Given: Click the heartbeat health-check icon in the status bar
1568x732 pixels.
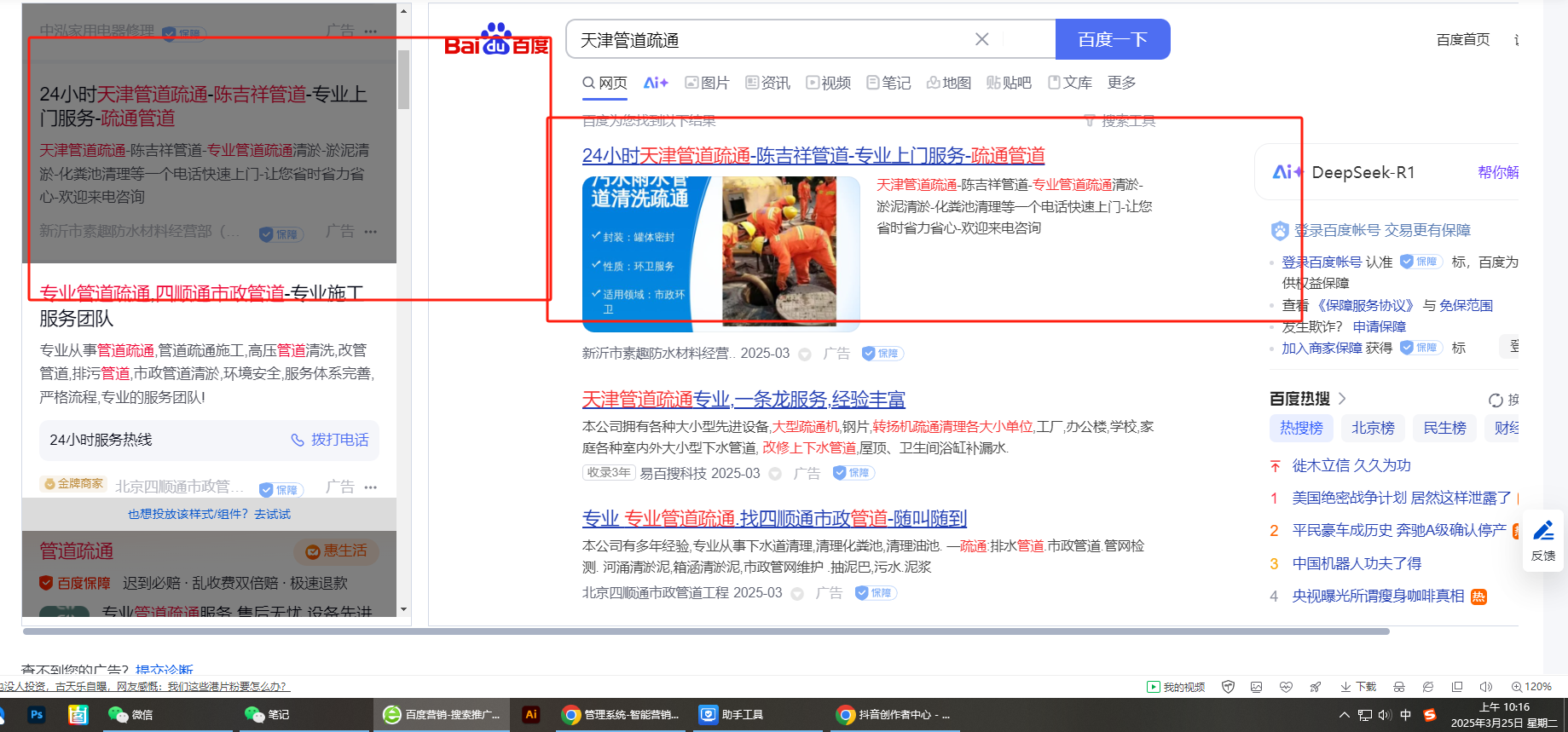Looking at the screenshot, I should (1287, 687).
